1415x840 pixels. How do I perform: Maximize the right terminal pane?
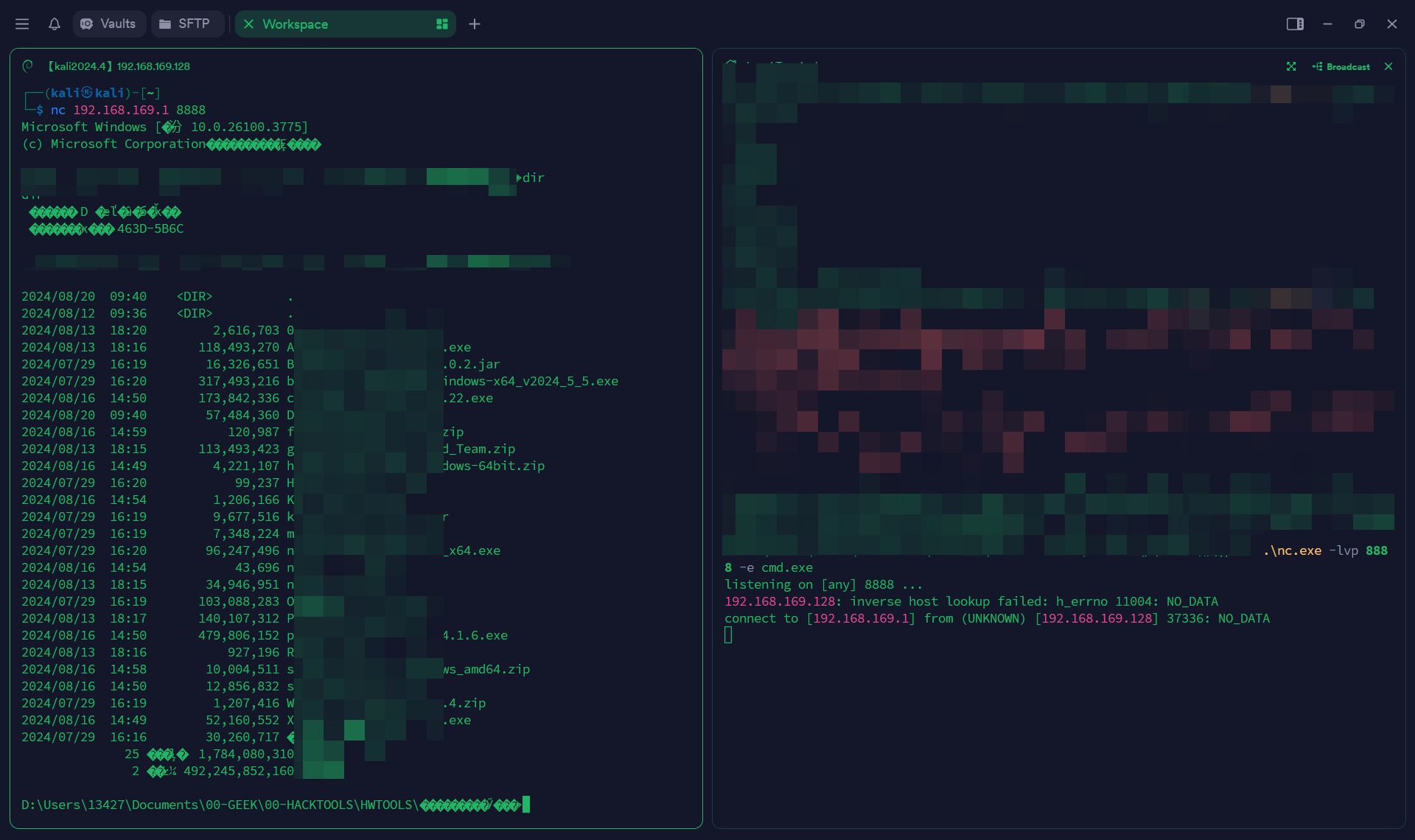(x=1291, y=66)
